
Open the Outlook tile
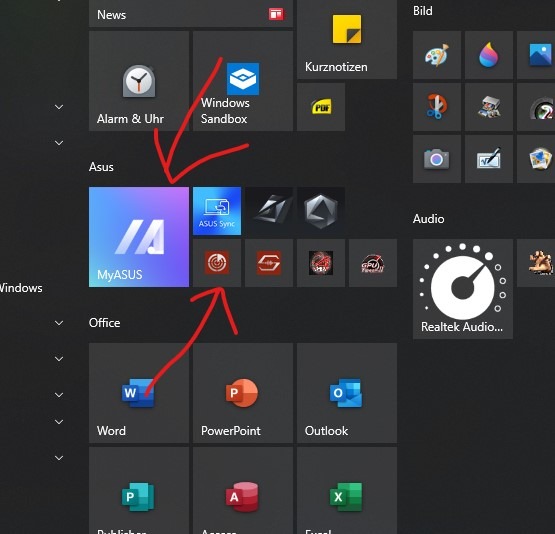[347, 393]
